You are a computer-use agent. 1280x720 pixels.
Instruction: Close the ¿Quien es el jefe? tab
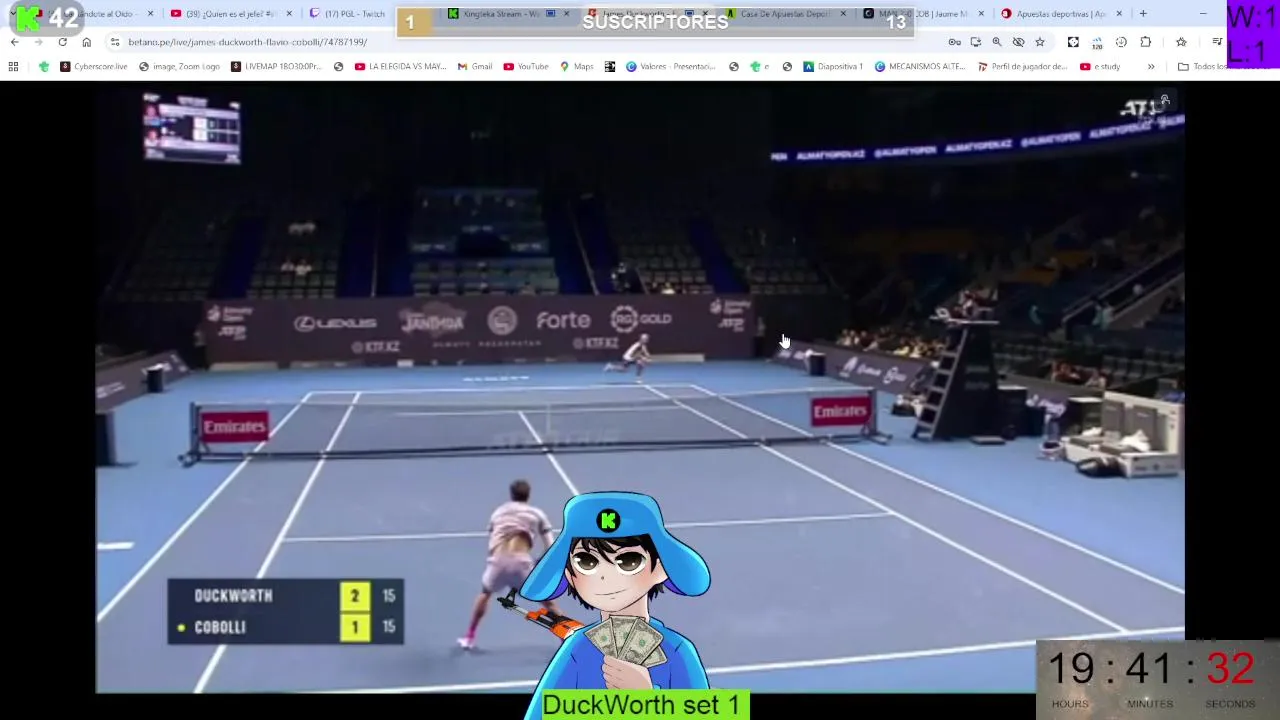[x=289, y=14]
